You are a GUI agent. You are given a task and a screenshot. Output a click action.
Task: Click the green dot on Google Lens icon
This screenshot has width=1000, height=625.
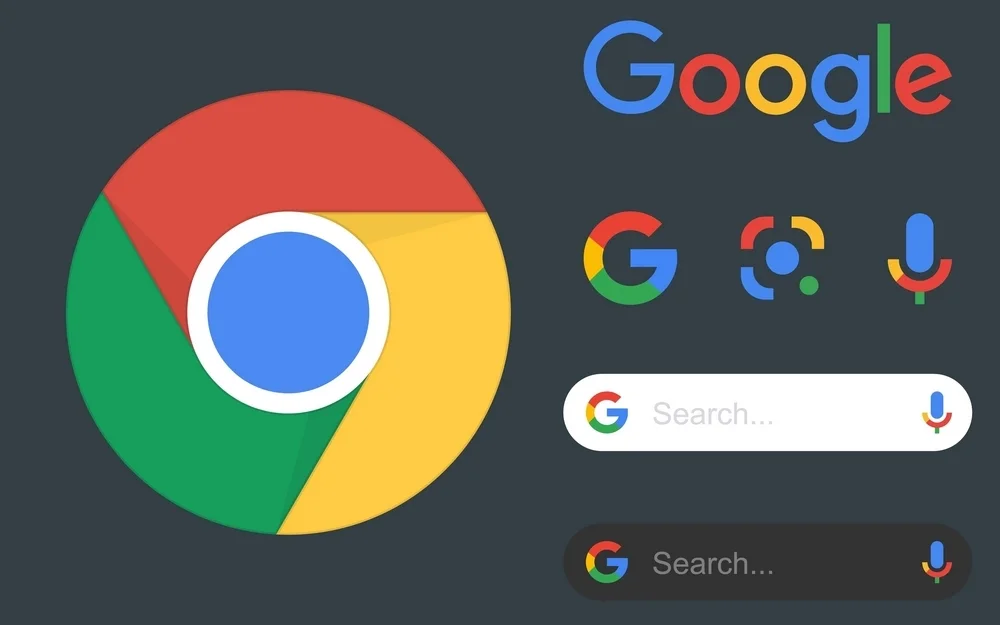pyautogui.click(x=809, y=285)
